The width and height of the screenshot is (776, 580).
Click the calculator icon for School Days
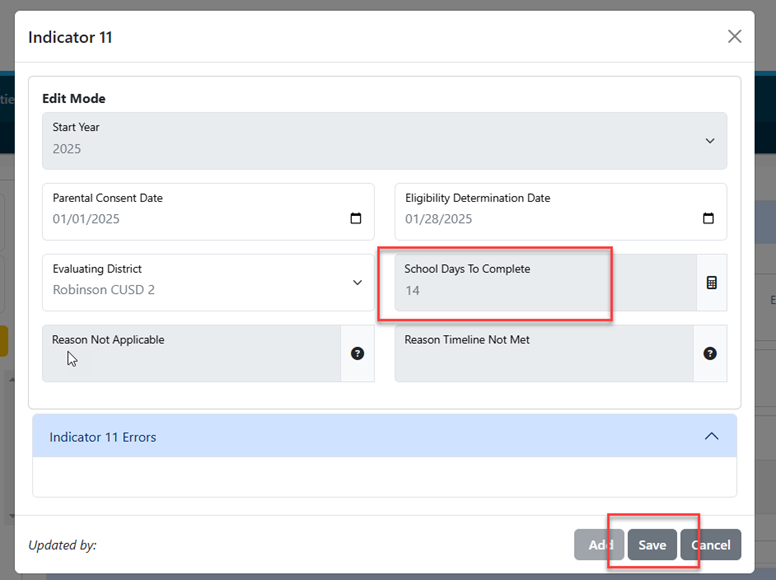pos(712,283)
